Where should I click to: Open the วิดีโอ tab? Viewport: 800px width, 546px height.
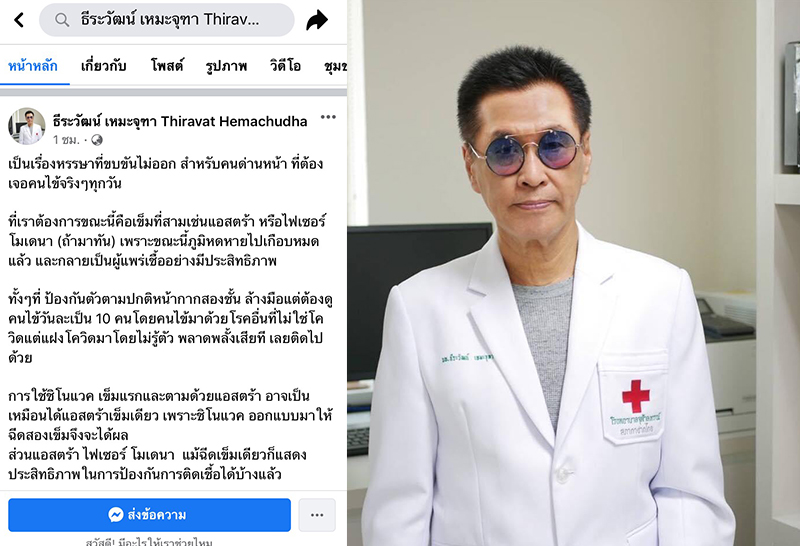click(x=285, y=66)
